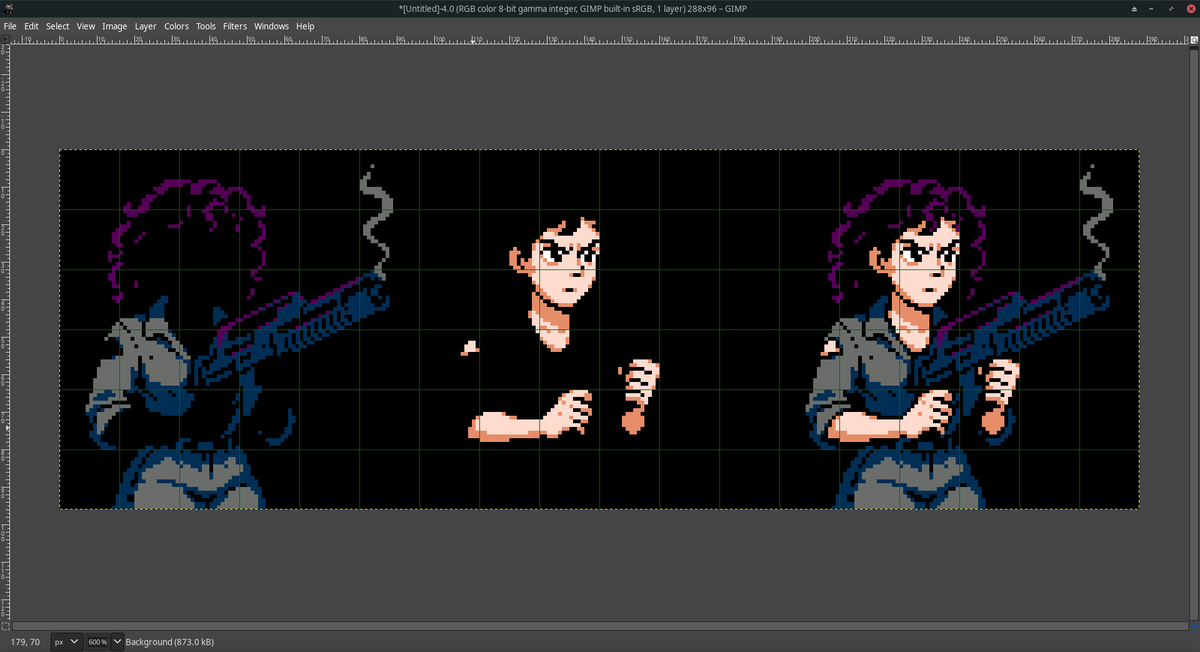Open the Colors menu
This screenshot has width=1200, height=652.
(x=177, y=26)
